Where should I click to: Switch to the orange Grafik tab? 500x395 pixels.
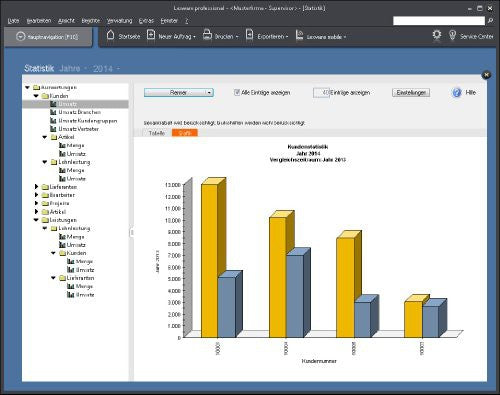tap(185, 133)
